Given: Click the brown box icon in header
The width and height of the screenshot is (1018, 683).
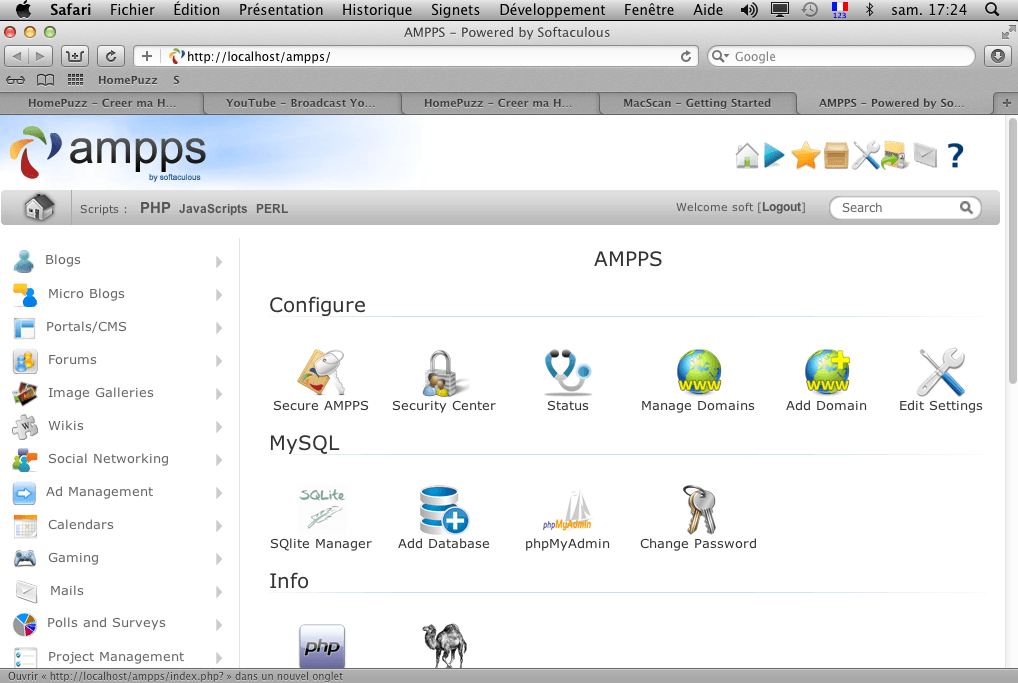Looking at the screenshot, I should click(836, 156).
